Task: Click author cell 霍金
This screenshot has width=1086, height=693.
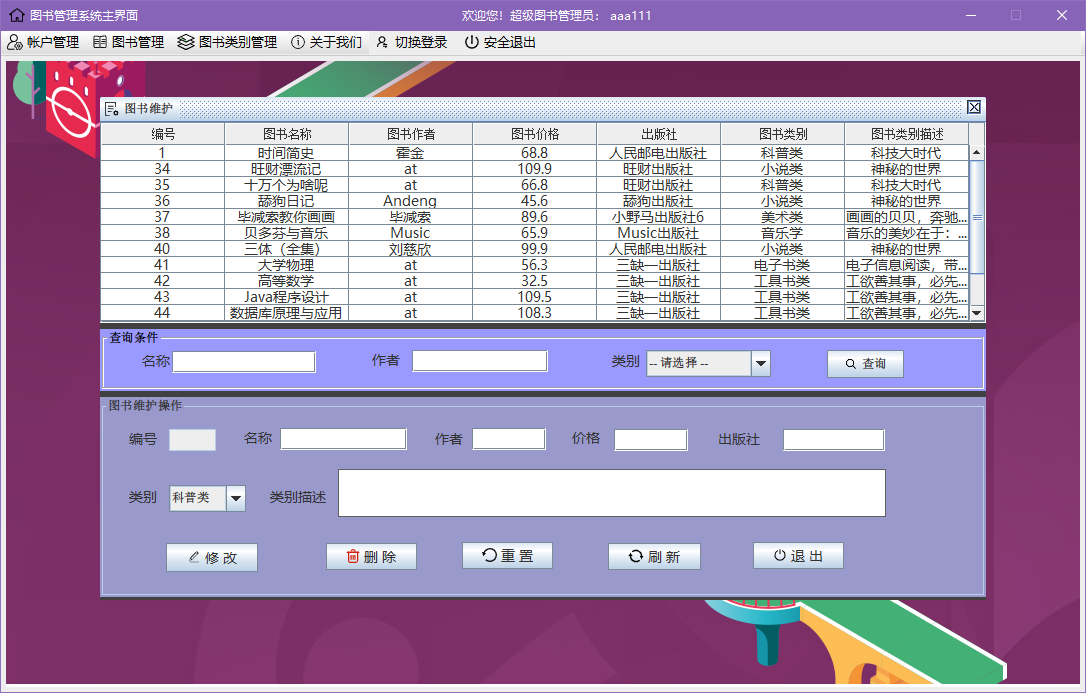Action: (x=411, y=153)
